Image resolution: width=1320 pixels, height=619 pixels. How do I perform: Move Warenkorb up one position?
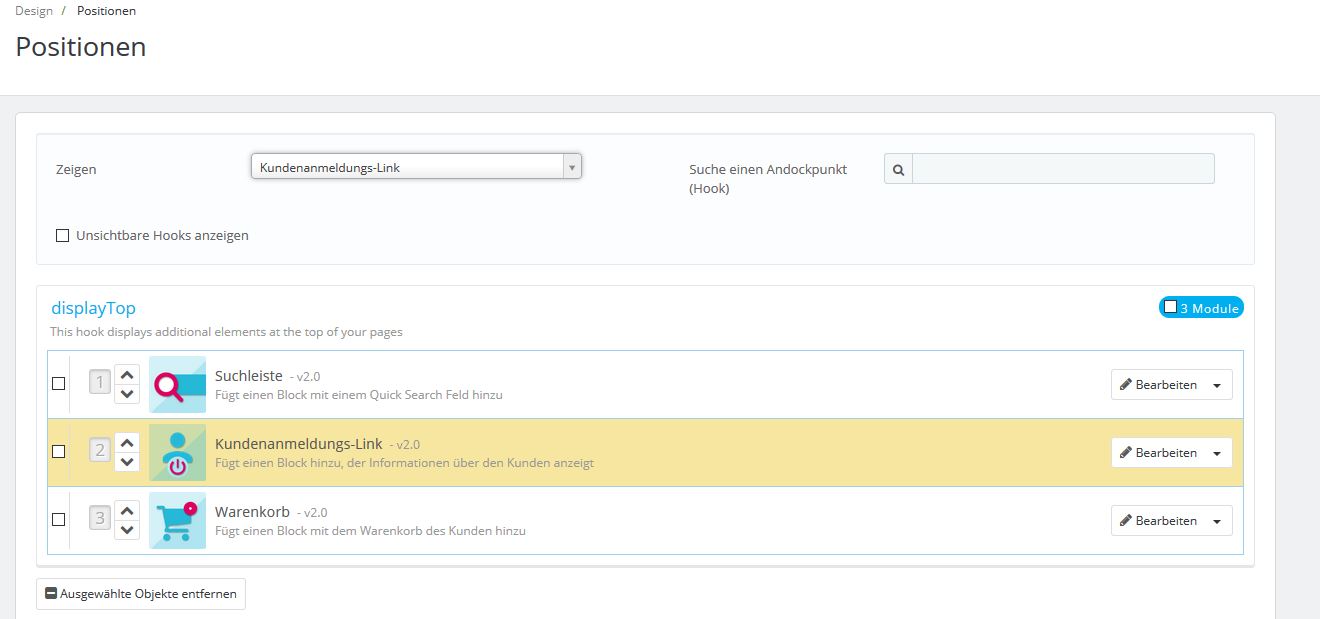pos(127,510)
